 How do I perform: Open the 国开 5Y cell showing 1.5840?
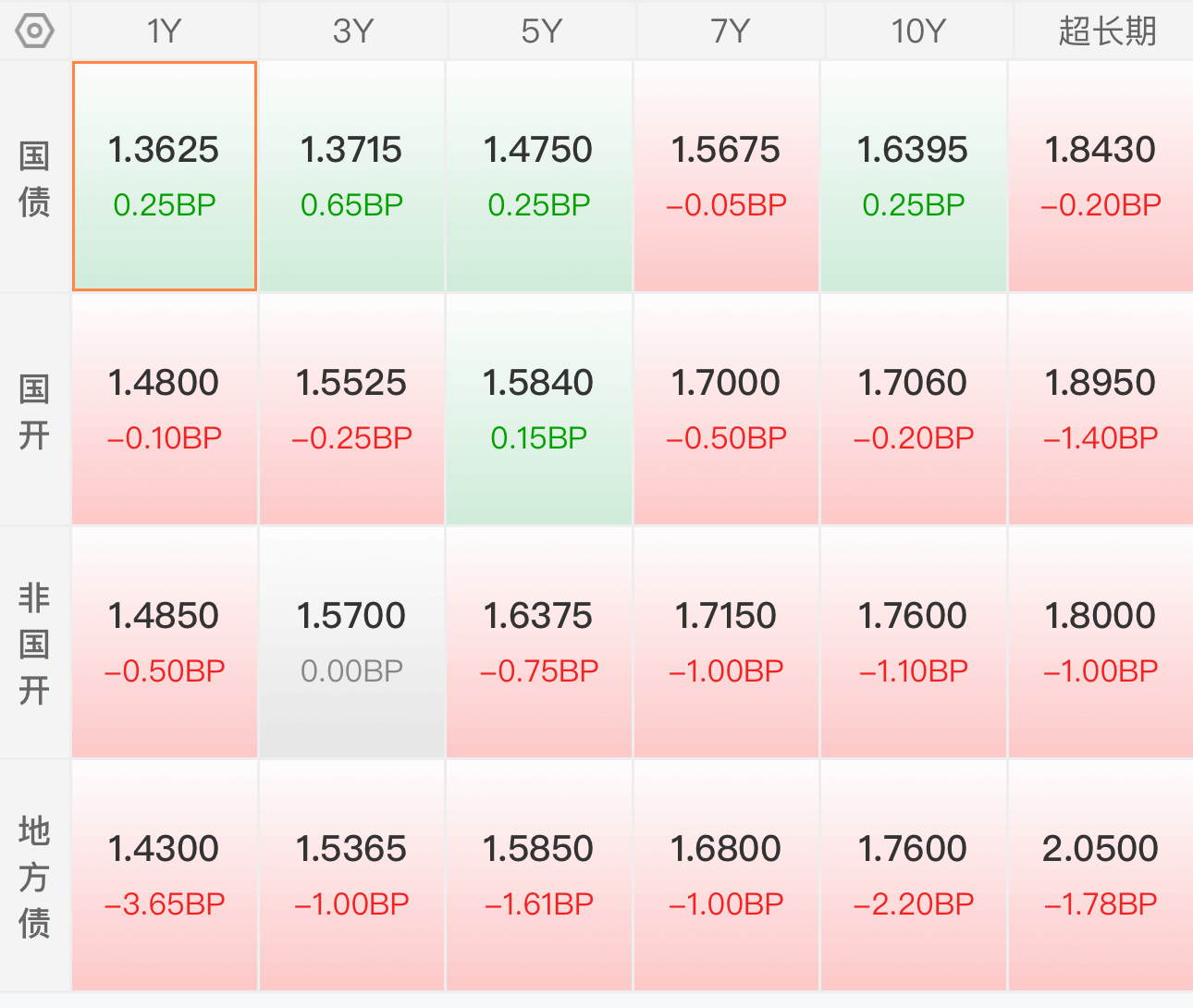(x=539, y=410)
